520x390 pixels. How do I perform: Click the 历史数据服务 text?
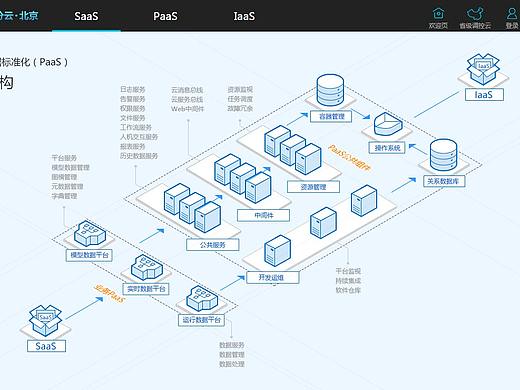139,156
